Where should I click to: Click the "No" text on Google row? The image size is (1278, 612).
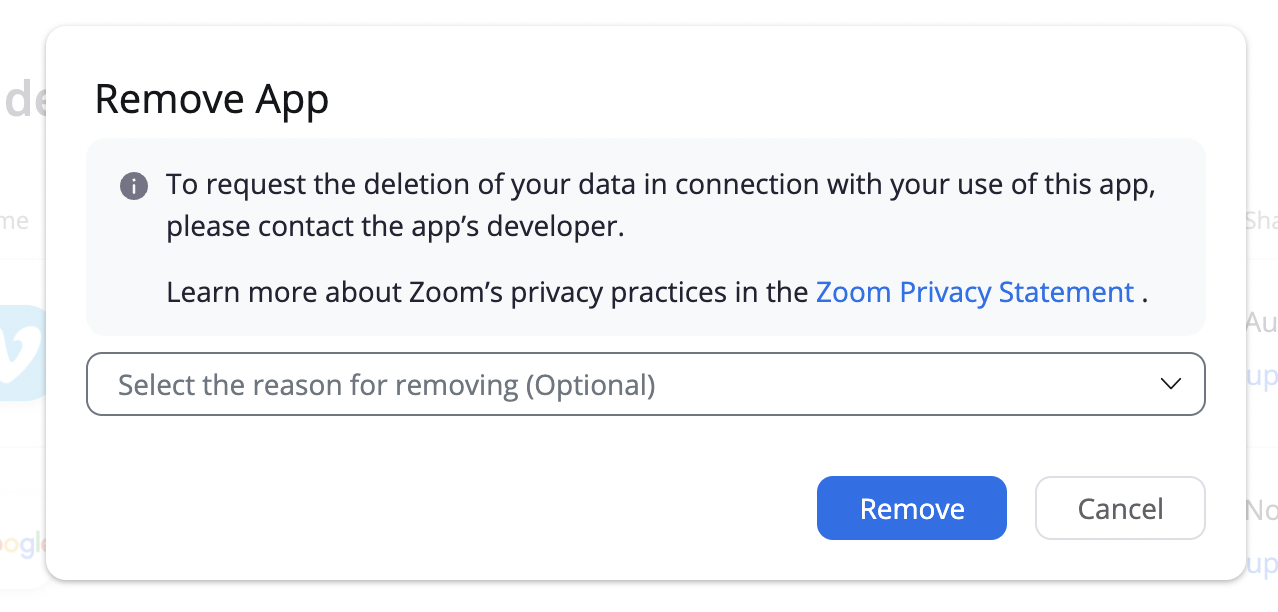[x=1261, y=510]
